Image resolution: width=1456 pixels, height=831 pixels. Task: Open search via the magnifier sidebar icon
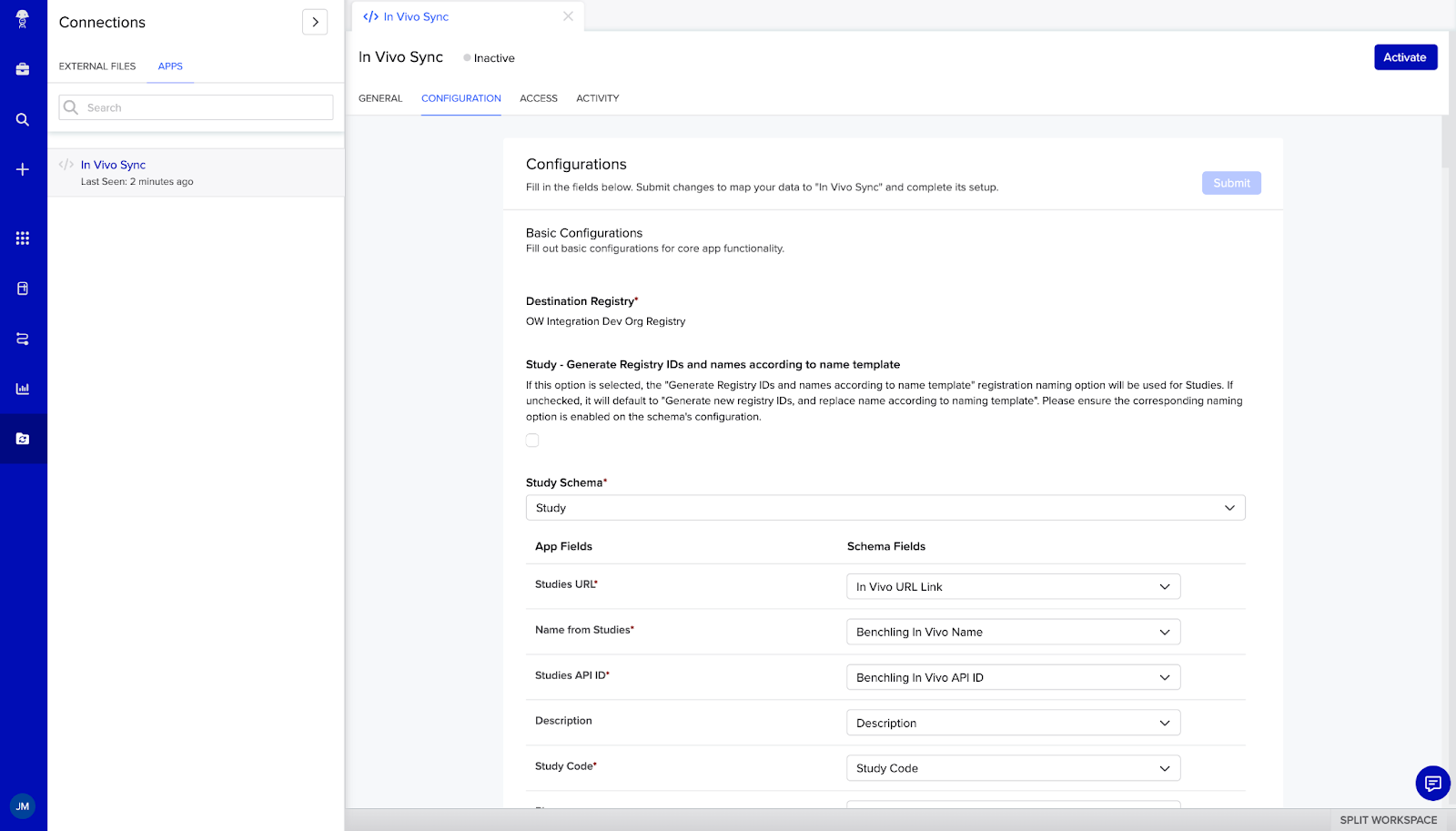click(23, 119)
